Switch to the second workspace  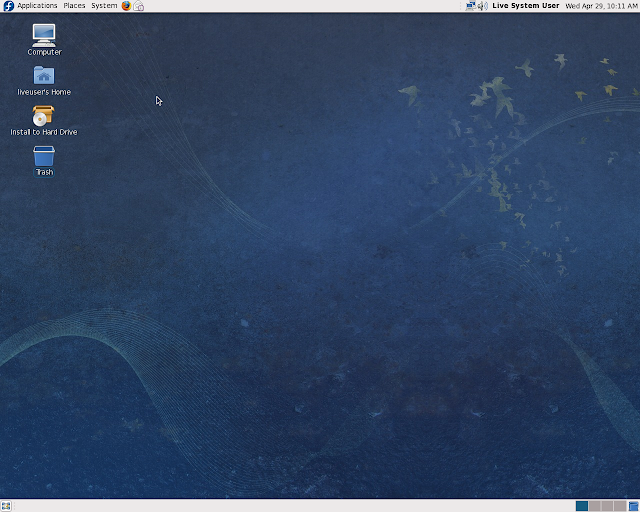595,506
